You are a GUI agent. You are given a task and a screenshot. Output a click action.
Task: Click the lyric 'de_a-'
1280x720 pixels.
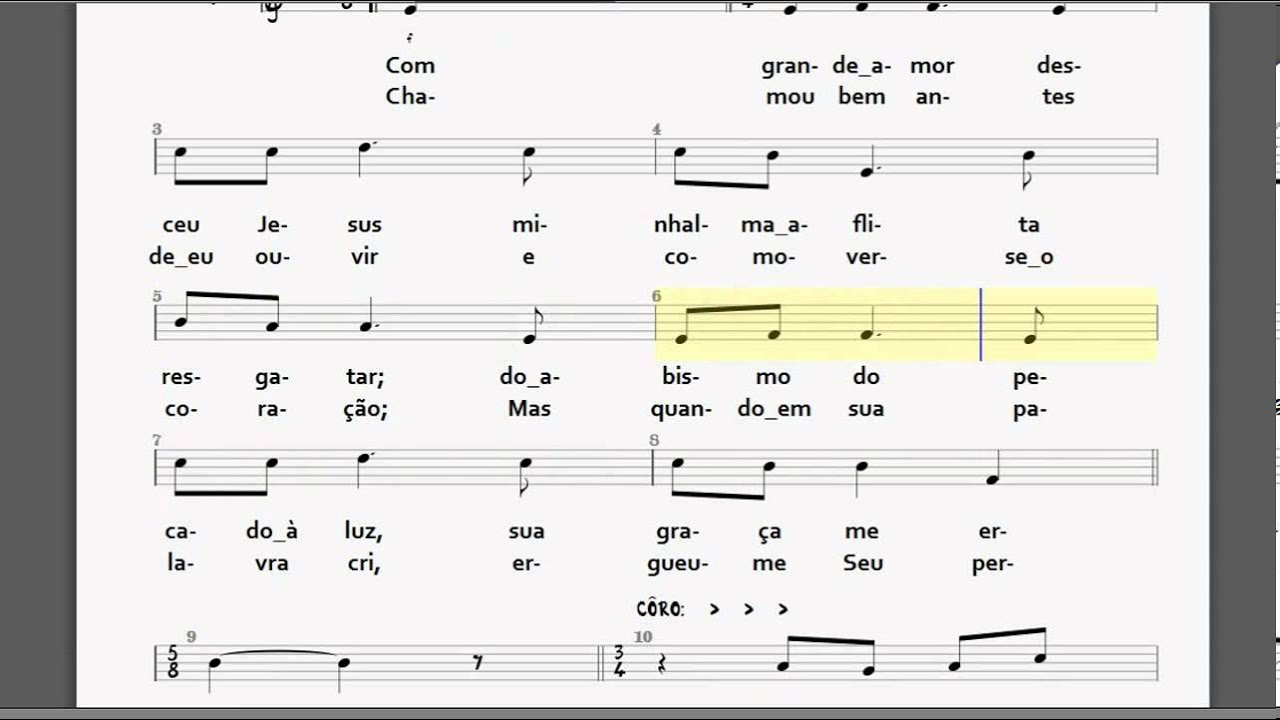tap(861, 66)
